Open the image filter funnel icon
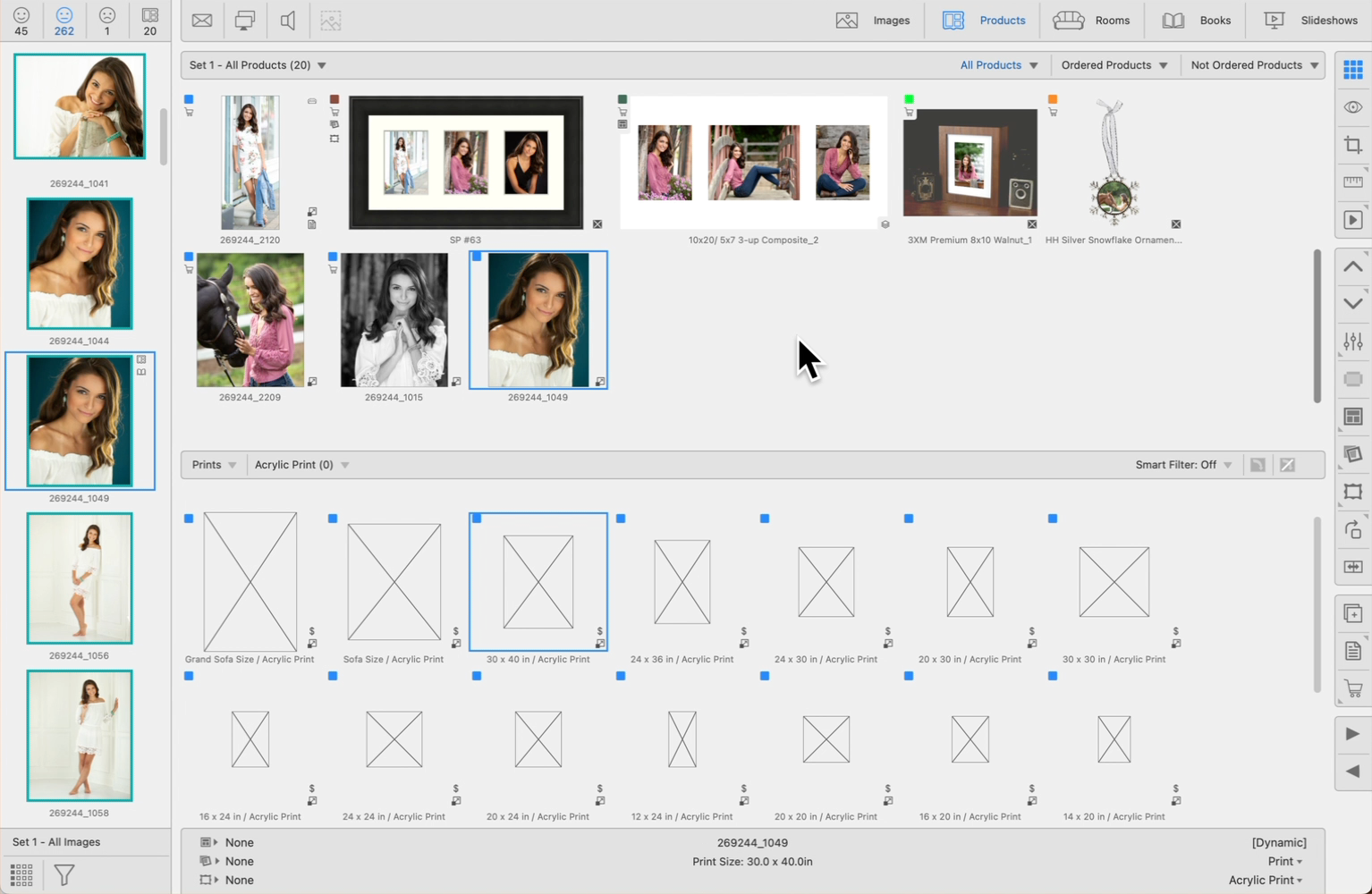 (x=64, y=874)
